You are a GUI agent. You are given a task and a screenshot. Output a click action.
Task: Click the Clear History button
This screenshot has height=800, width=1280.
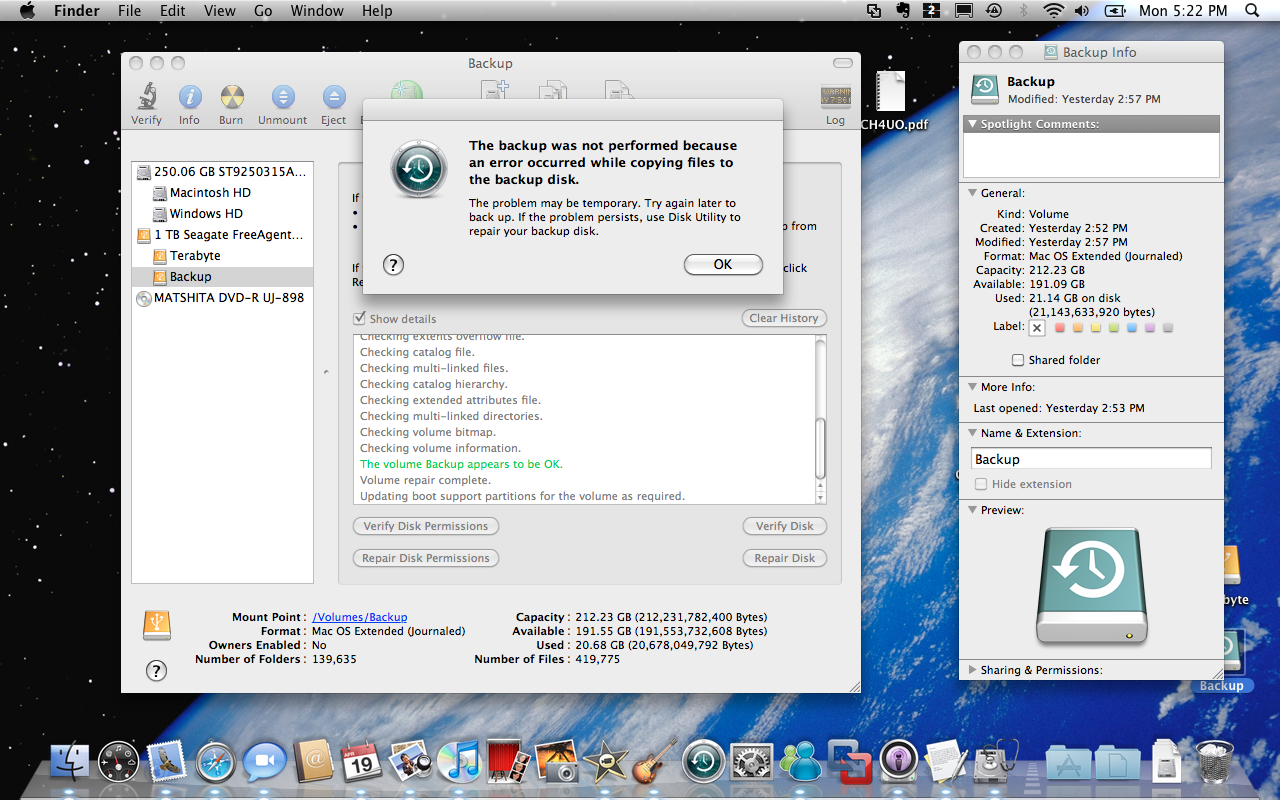point(784,318)
